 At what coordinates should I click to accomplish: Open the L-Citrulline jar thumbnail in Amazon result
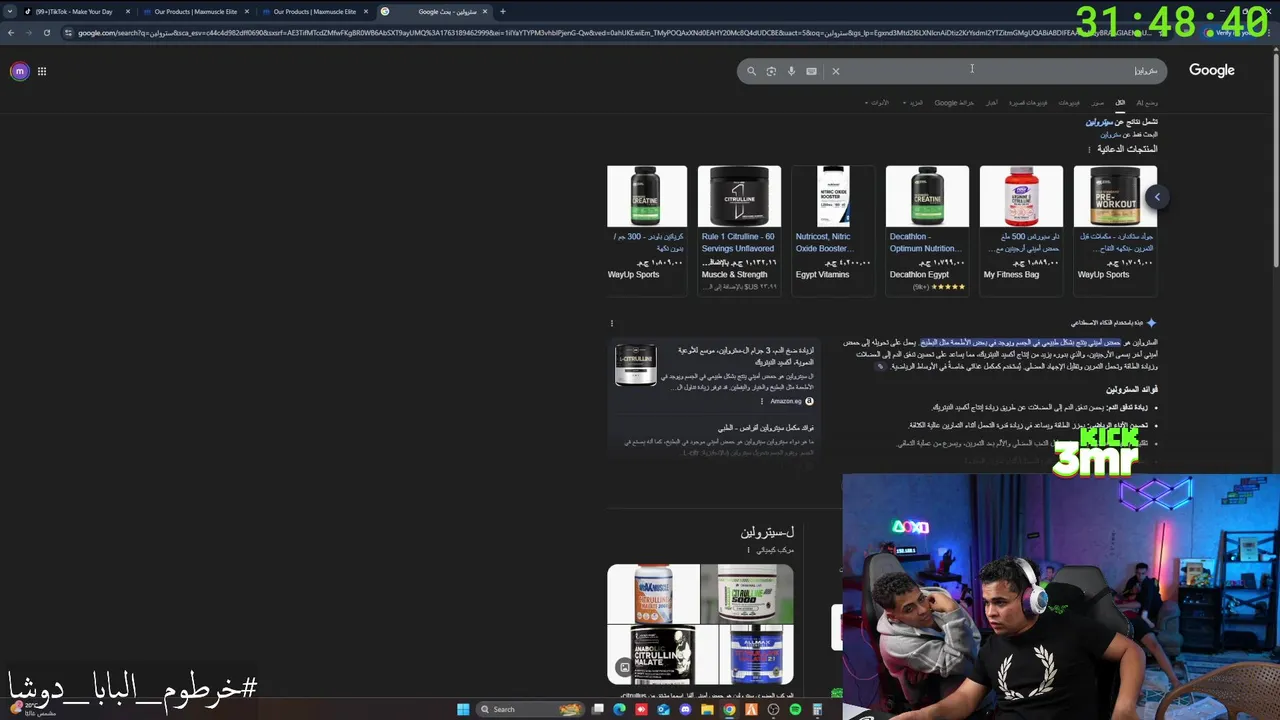[635, 365]
